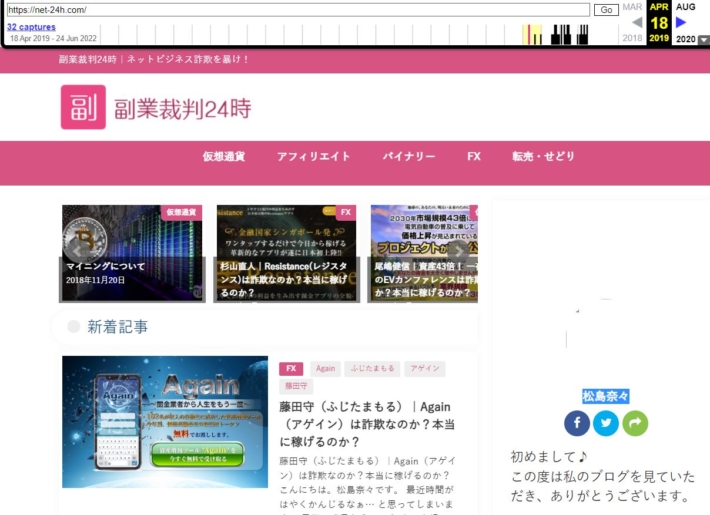Click the author name 松島奈々
The width and height of the screenshot is (710, 515).
tap(605, 396)
